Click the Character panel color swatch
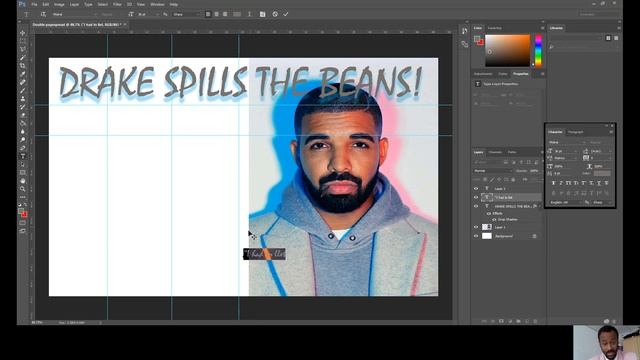 pos(602,173)
